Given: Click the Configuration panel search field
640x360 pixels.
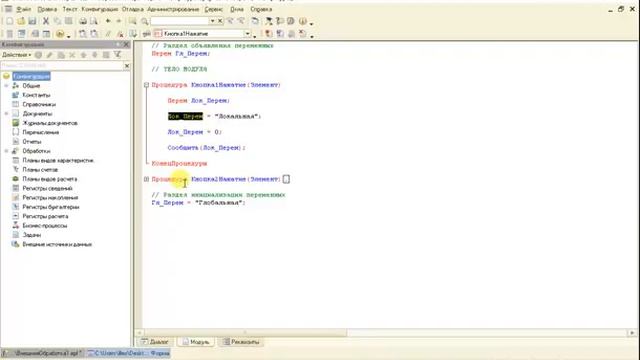Looking at the screenshot, I should click(62, 65).
